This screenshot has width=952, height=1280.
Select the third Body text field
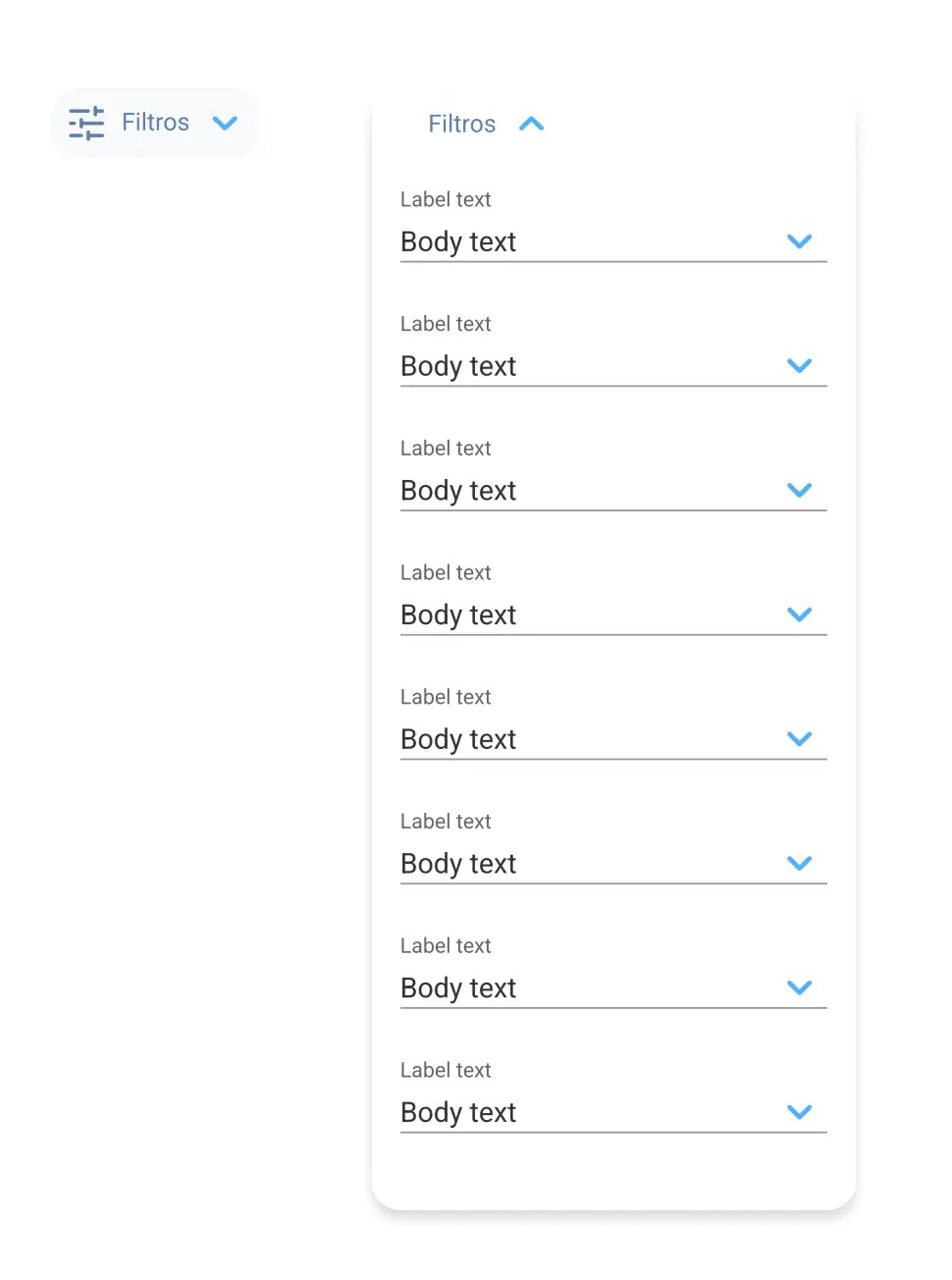tap(458, 491)
